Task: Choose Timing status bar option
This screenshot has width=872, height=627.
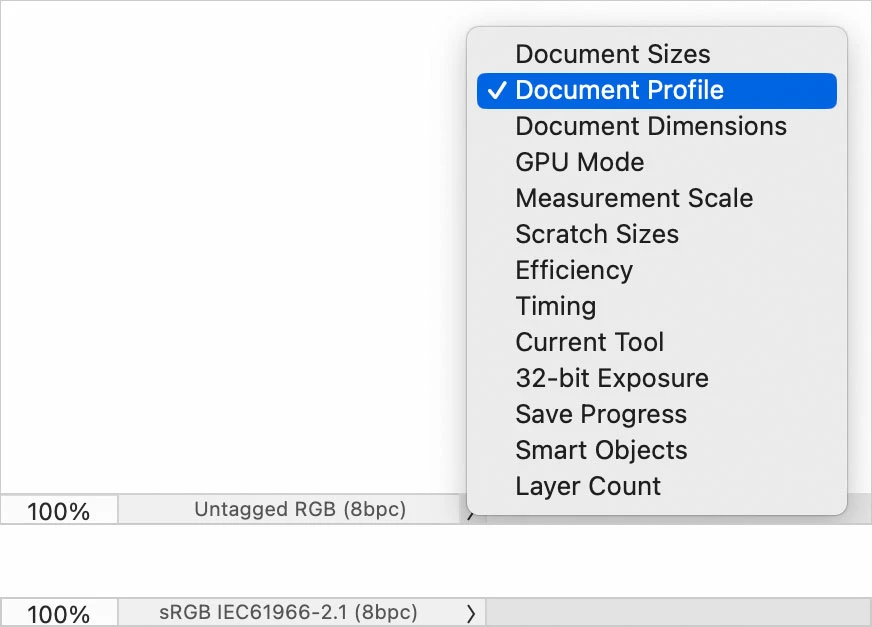Action: (555, 306)
